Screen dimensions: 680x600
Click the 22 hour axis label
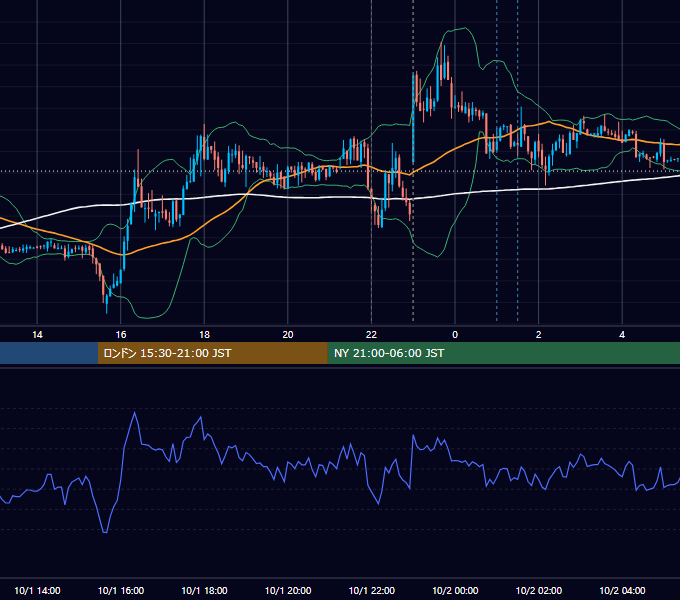pos(371,335)
